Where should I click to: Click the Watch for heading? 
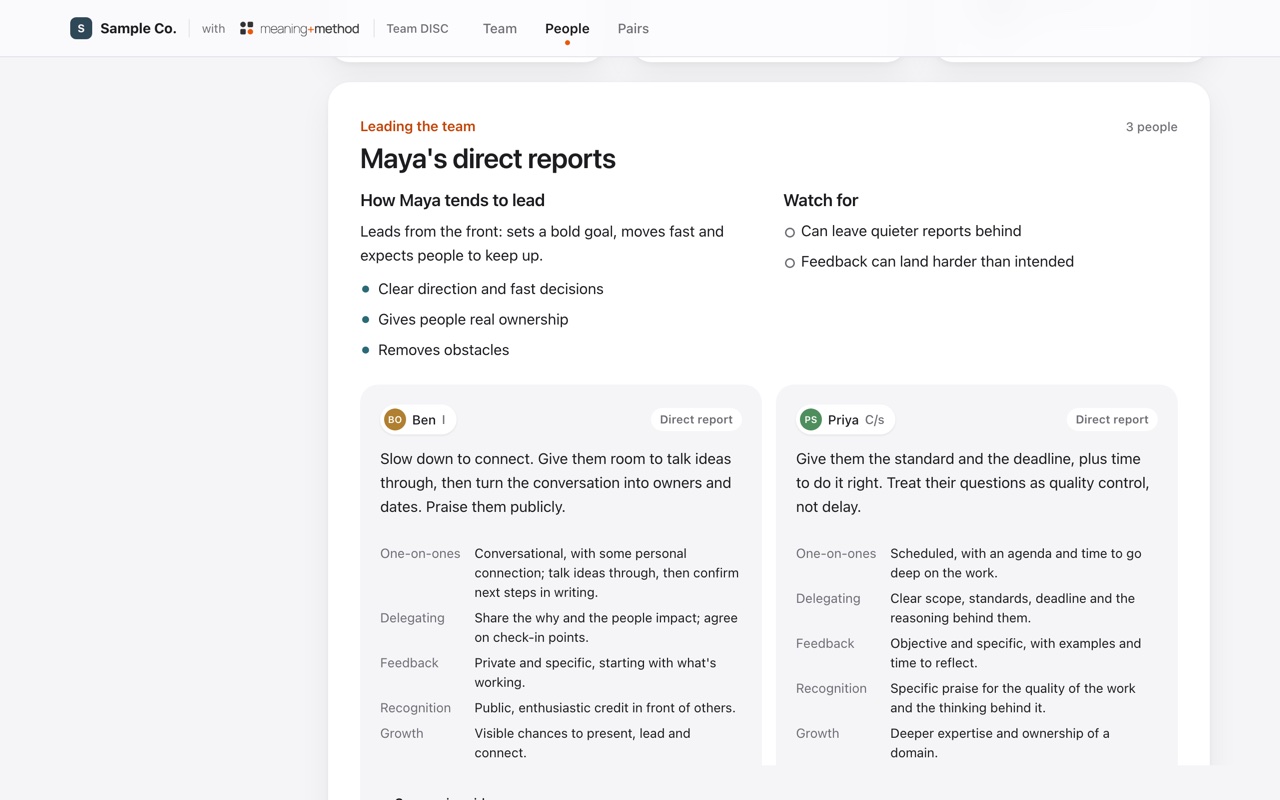(x=820, y=200)
